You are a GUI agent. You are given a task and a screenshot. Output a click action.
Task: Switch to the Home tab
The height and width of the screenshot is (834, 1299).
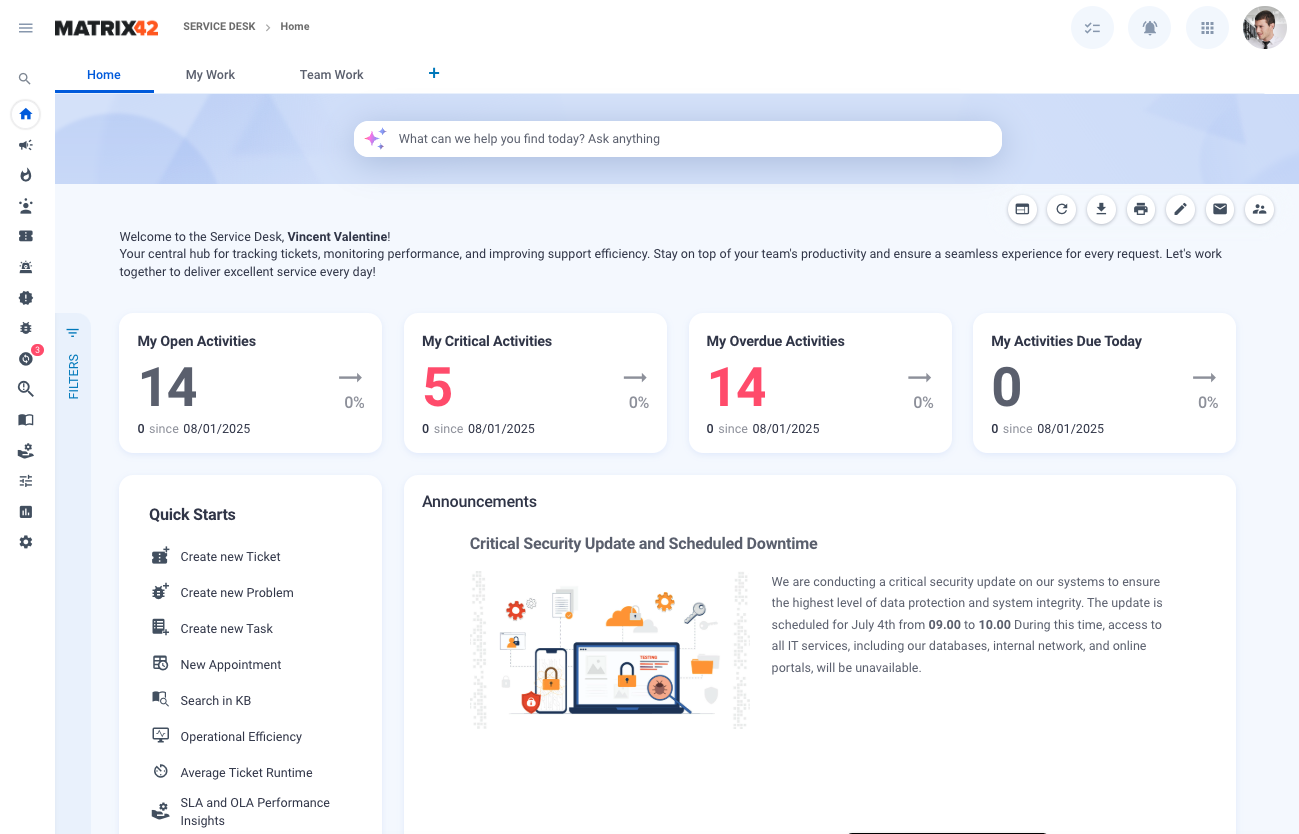pyautogui.click(x=104, y=75)
